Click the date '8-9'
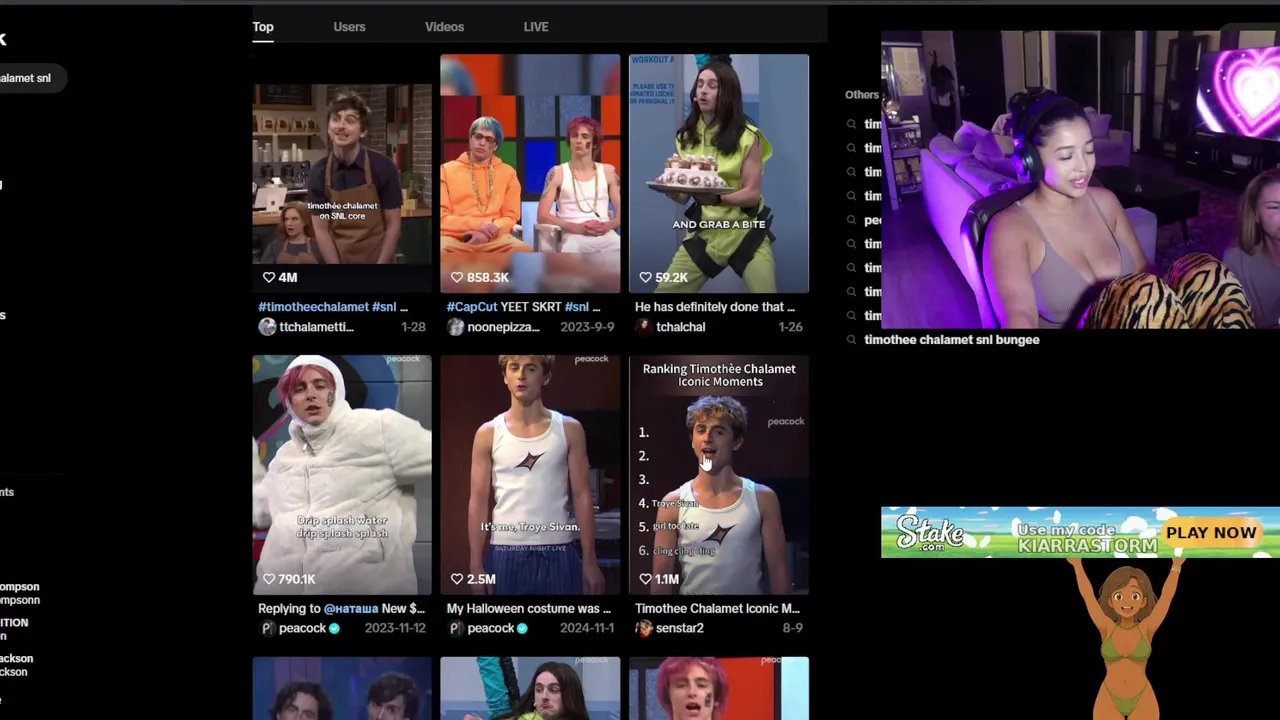Screen dimensions: 1280x720 click(x=793, y=628)
